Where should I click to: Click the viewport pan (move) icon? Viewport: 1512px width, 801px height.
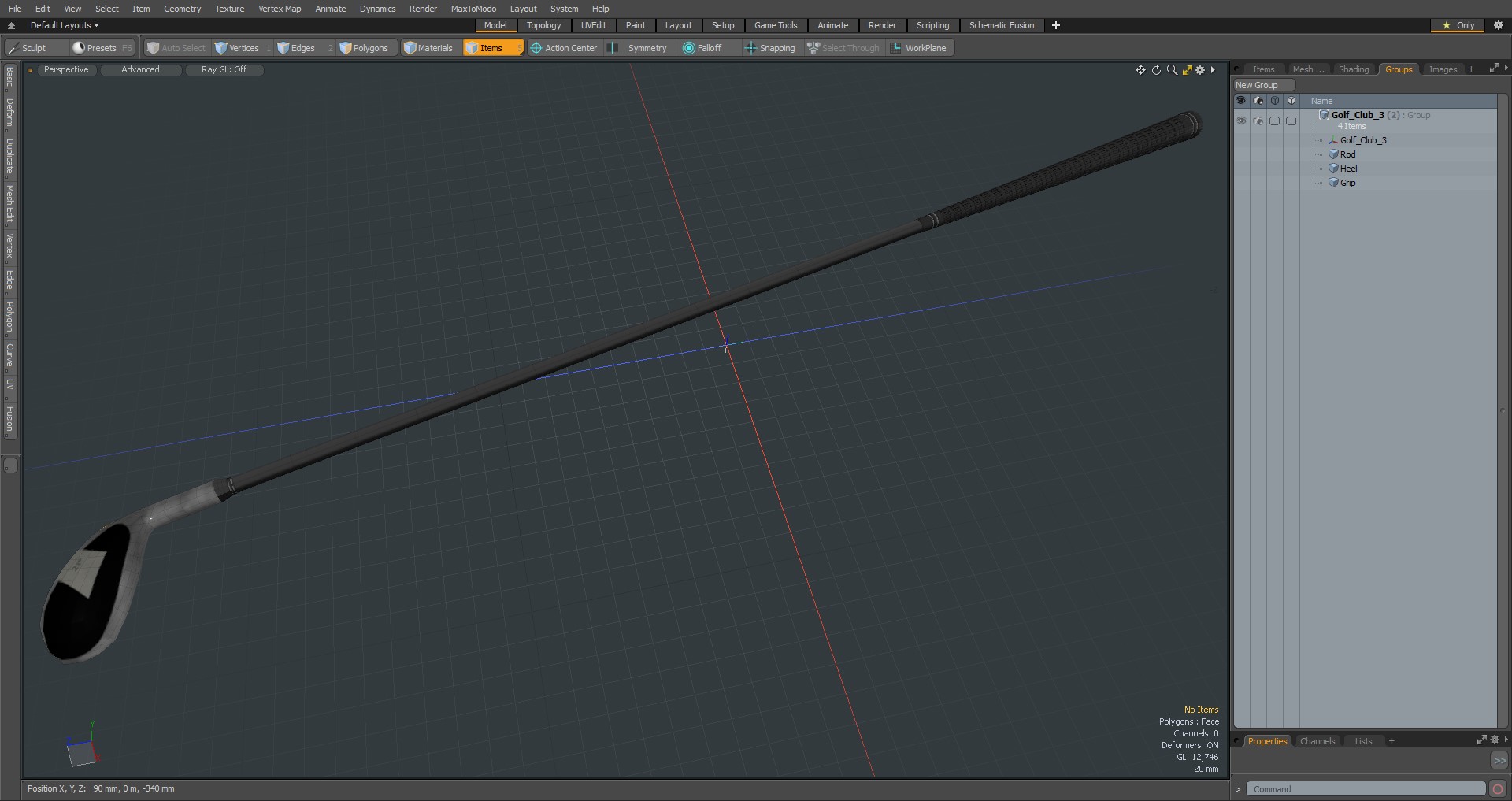point(1140,70)
